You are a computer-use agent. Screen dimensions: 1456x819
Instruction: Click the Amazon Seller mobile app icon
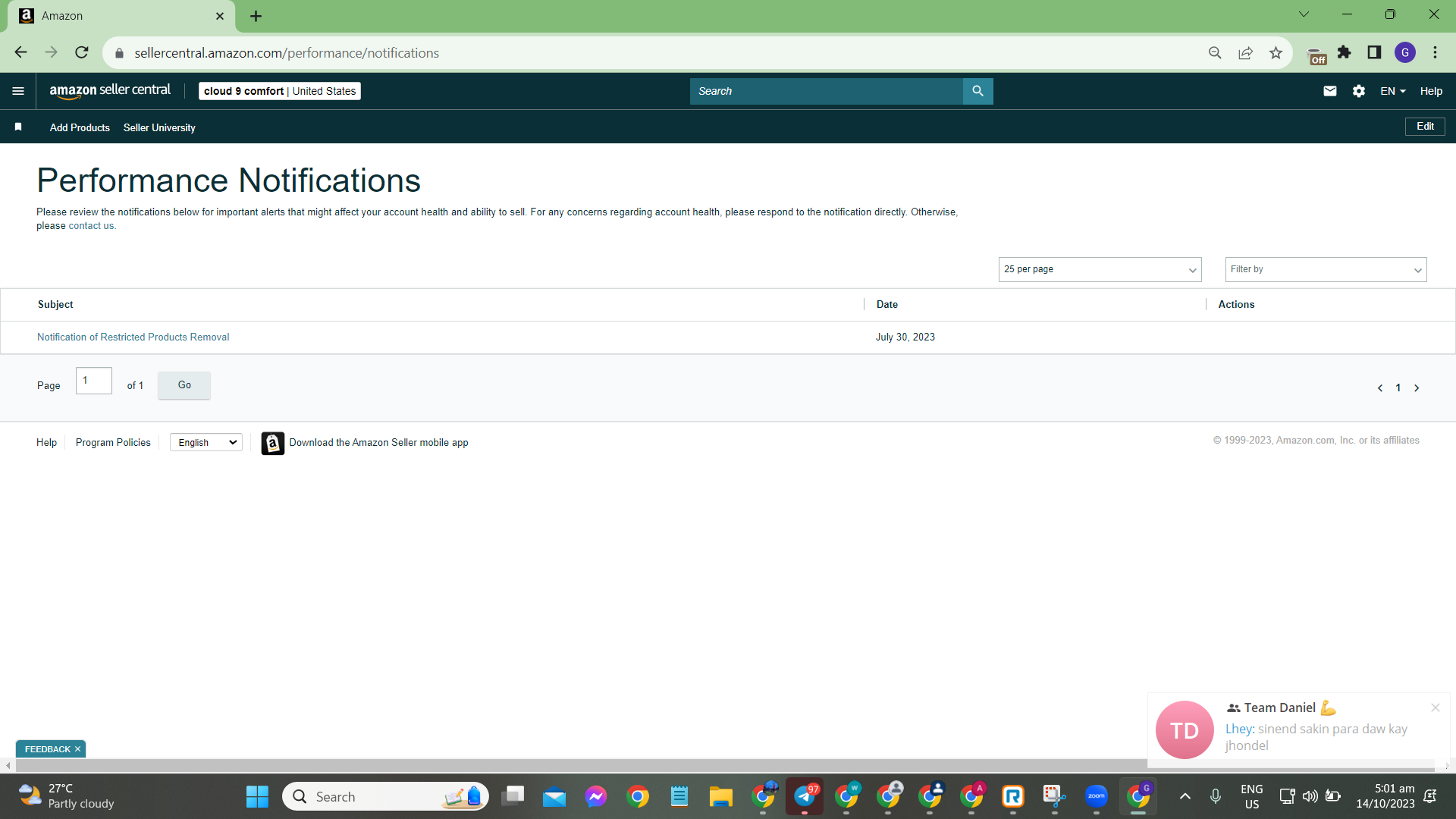[x=273, y=443]
